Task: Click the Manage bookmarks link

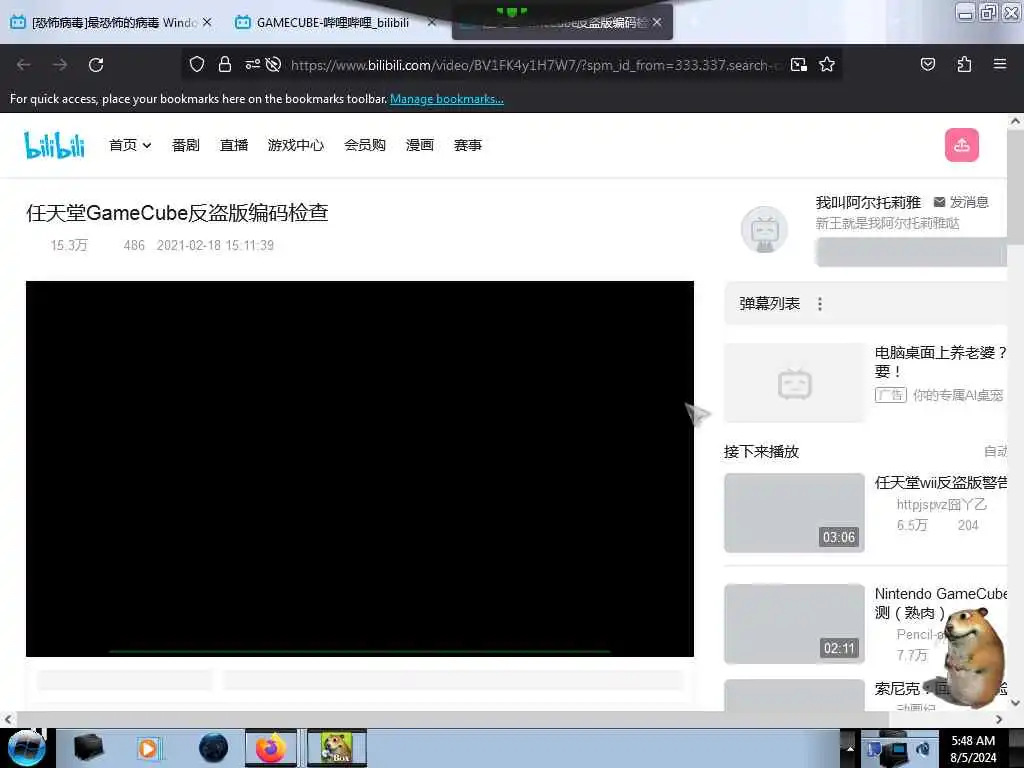Action: [447, 99]
